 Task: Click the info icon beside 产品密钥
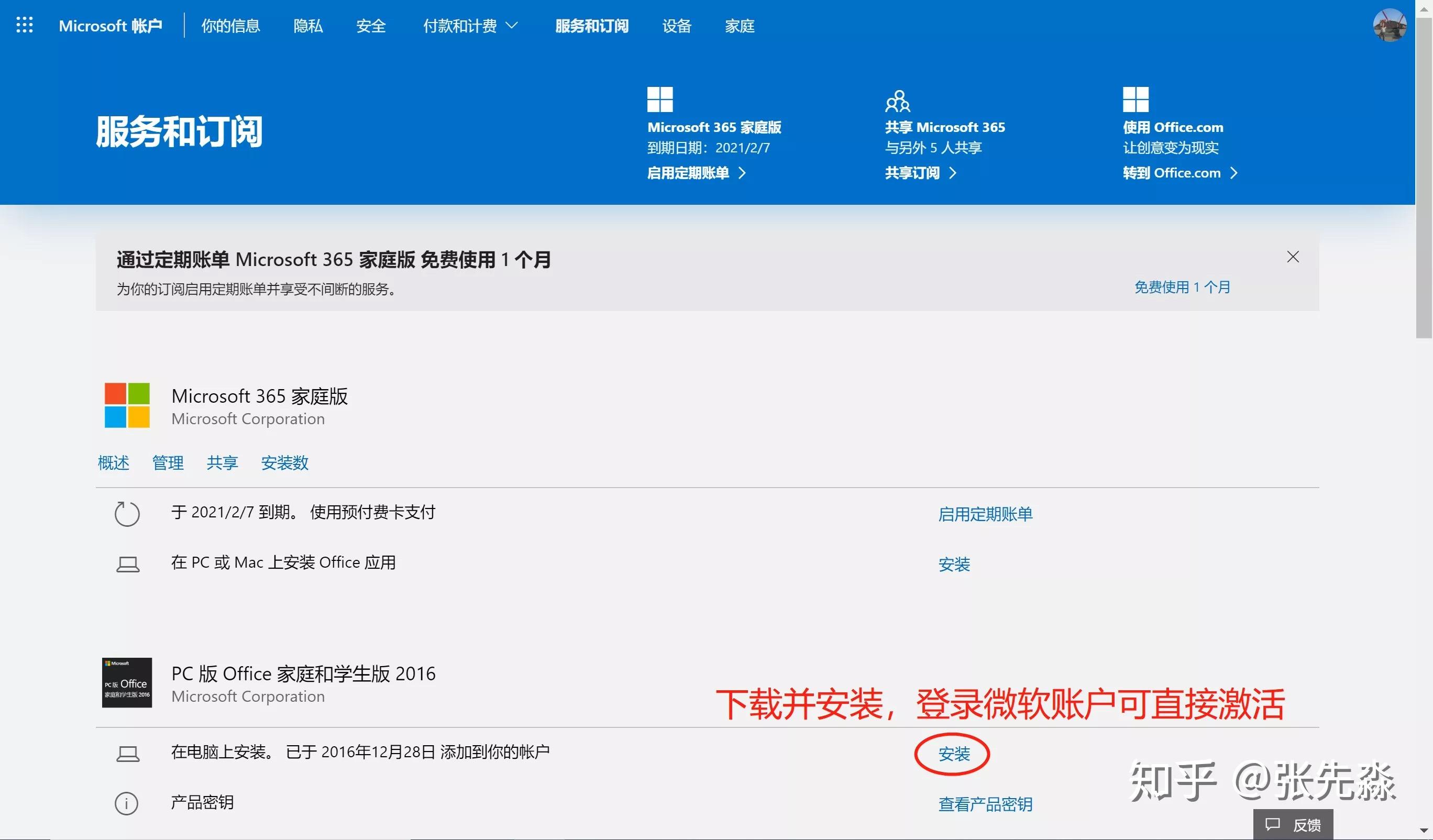click(x=127, y=803)
